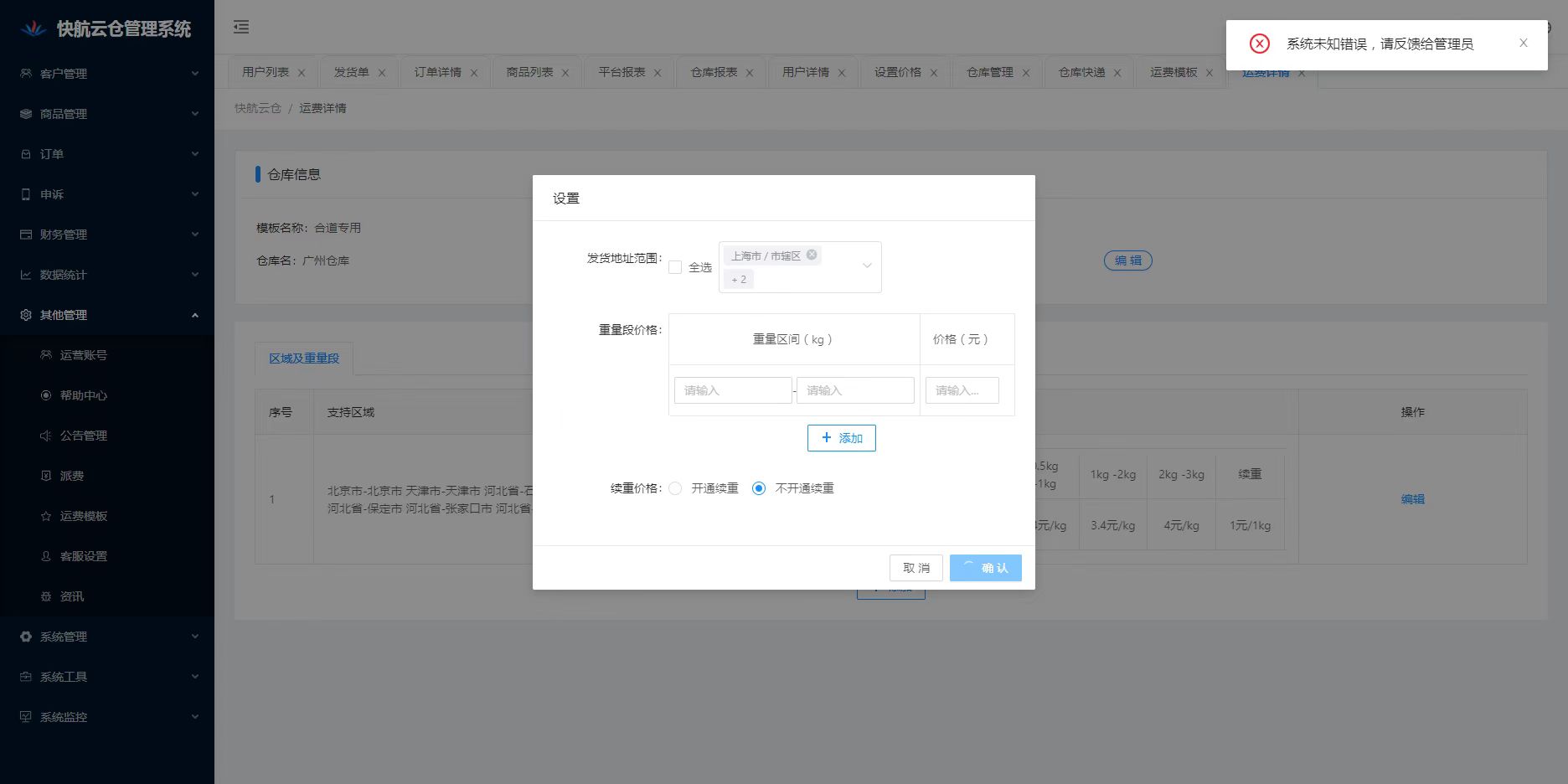The height and width of the screenshot is (784, 1568).
Task: Open 资讯 submenu item
Action: click(x=107, y=596)
